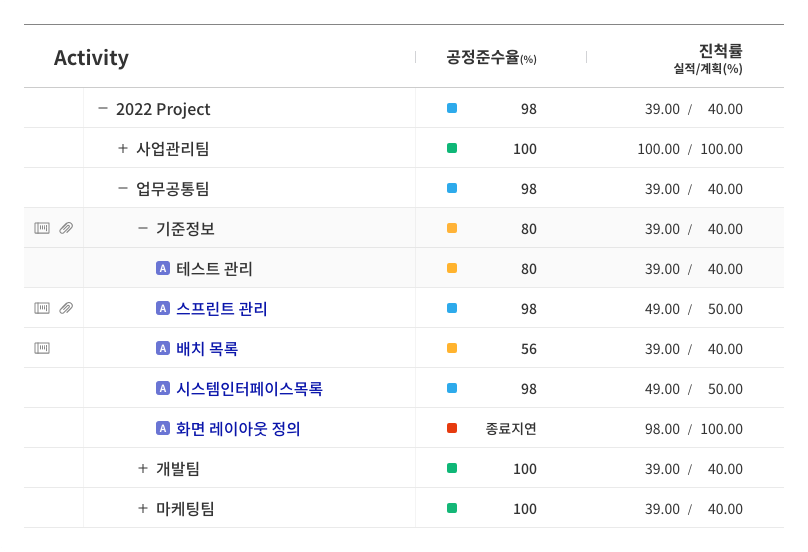The image size is (808, 552).
Task: Click the 종료지연 status text
Action: click(x=511, y=429)
